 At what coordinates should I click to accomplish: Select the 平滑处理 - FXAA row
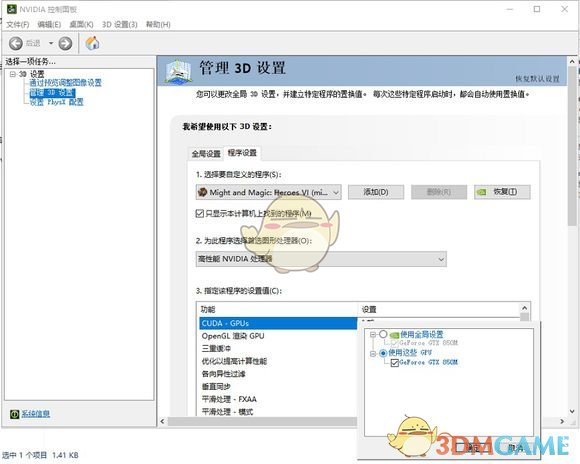click(x=278, y=399)
